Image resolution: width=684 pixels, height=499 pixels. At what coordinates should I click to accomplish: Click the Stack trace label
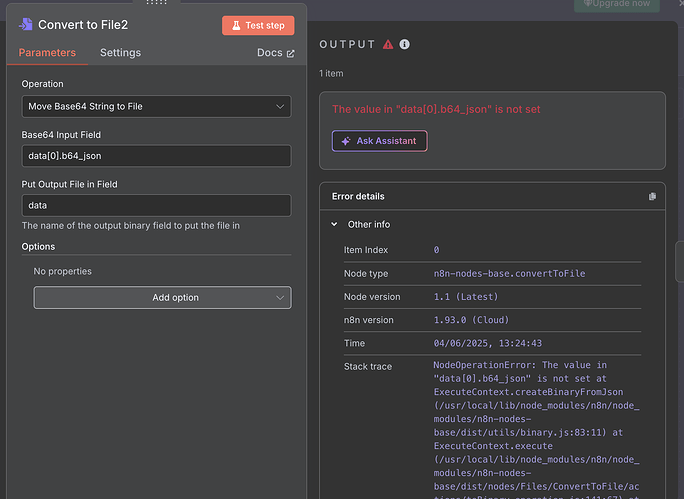click(x=368, y=366)
